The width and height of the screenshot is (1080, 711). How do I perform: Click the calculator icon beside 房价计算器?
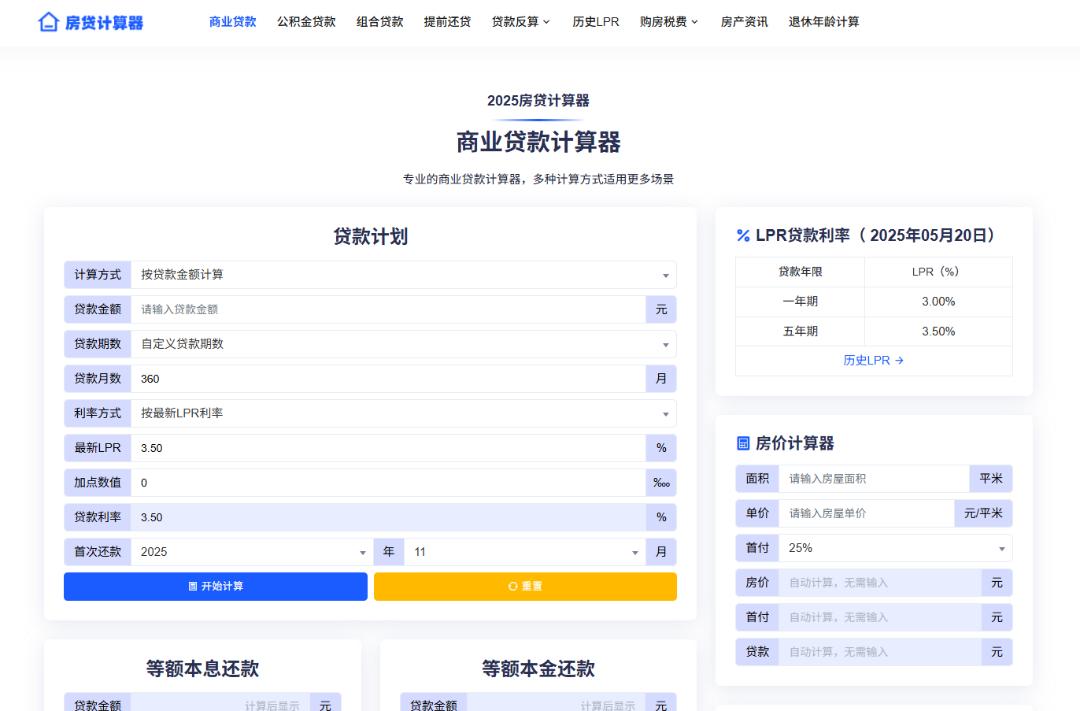click(743, 443)
